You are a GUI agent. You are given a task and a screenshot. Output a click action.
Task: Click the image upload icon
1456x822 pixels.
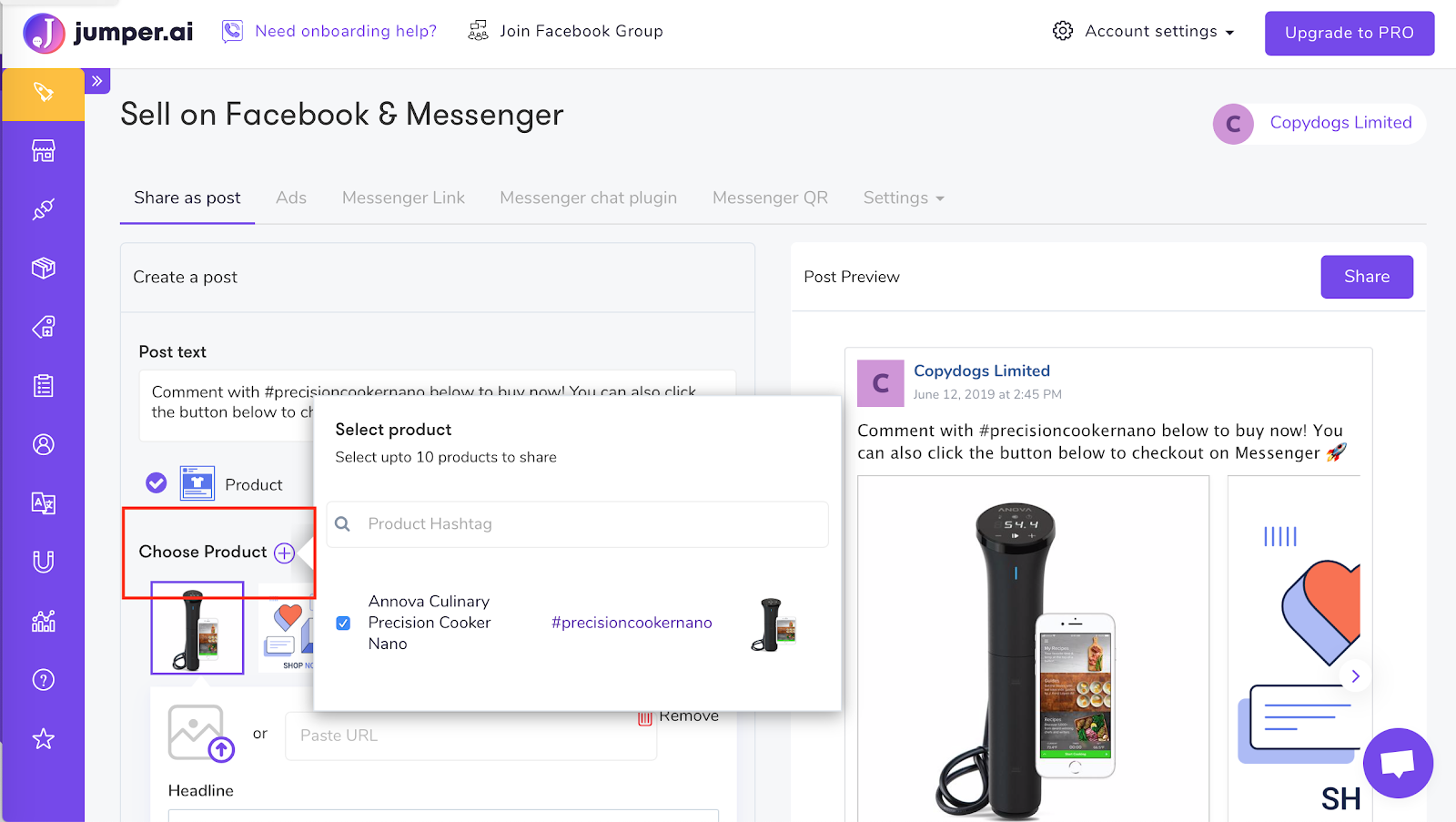(200, 733)
